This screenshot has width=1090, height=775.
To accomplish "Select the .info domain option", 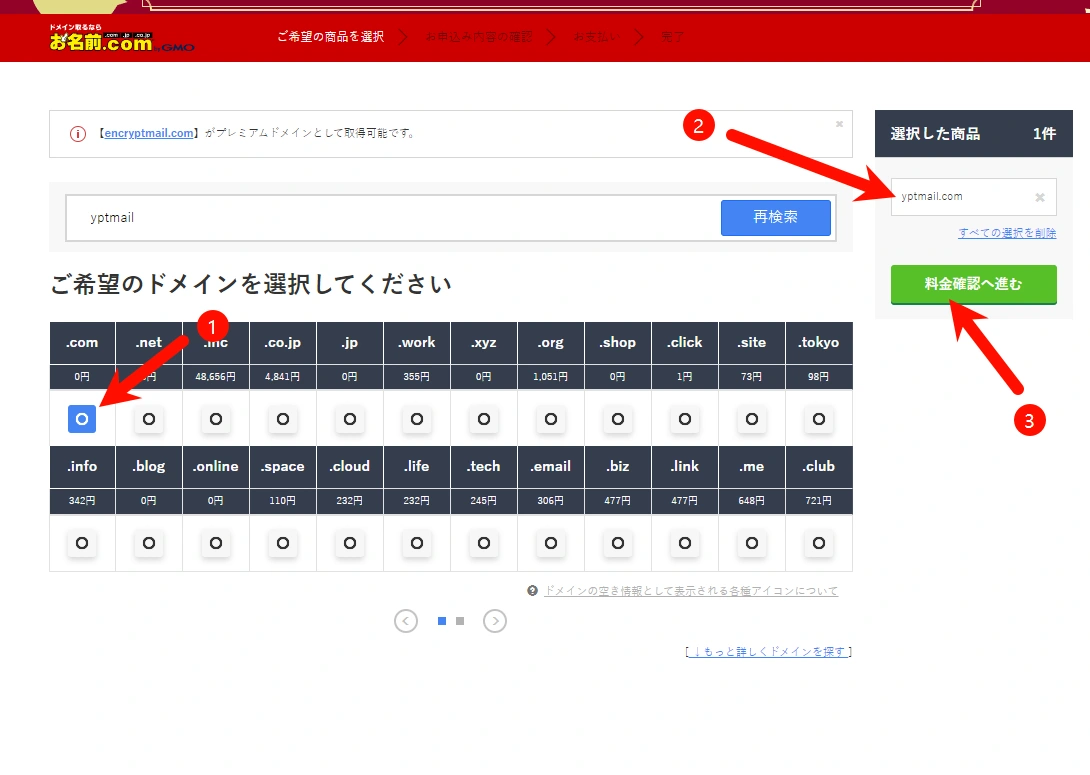I will (82, 543).
